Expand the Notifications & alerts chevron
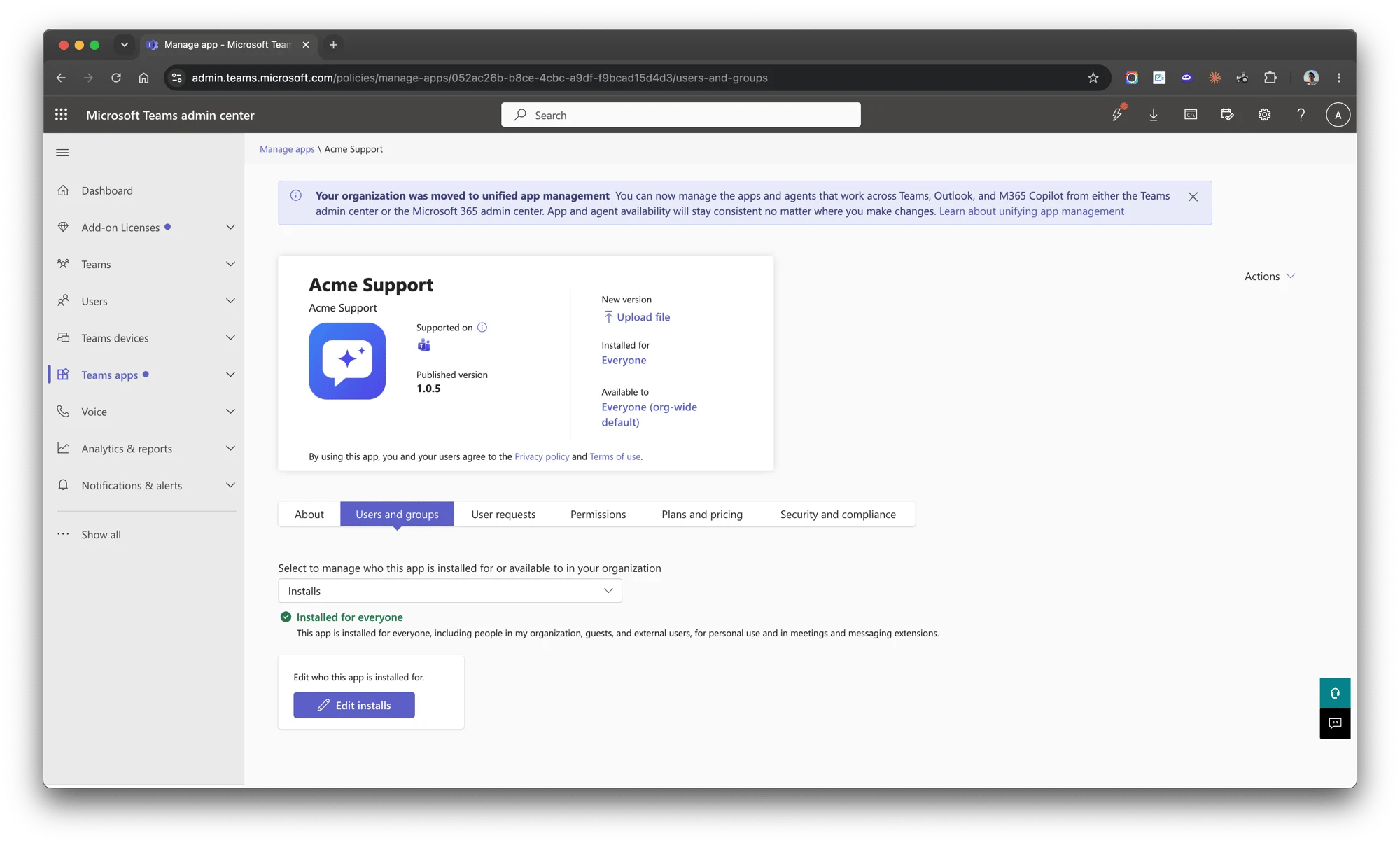Screen dimensions: 1400x845 [230, 485]
